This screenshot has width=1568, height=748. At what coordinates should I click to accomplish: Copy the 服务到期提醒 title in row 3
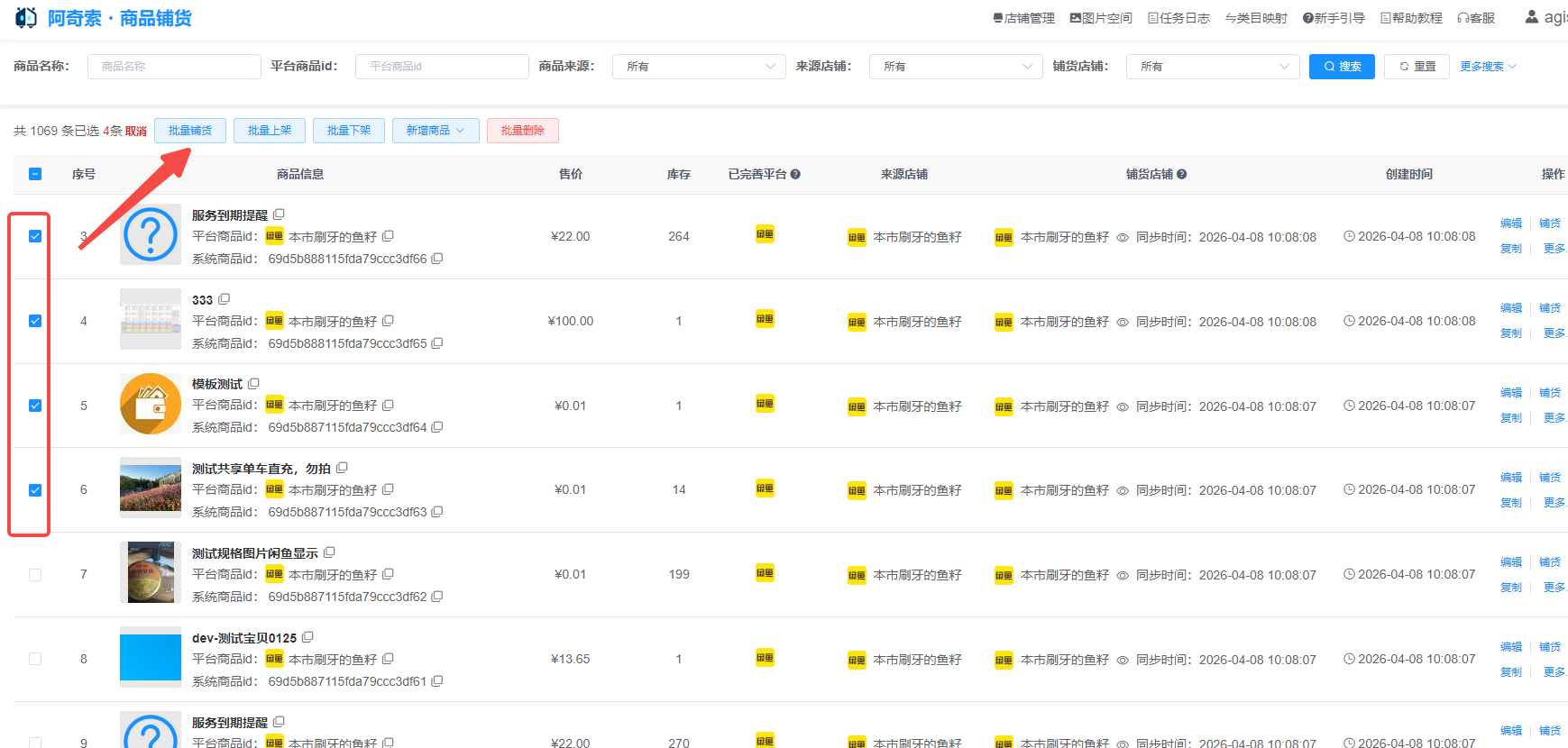(x=280, y=214)
